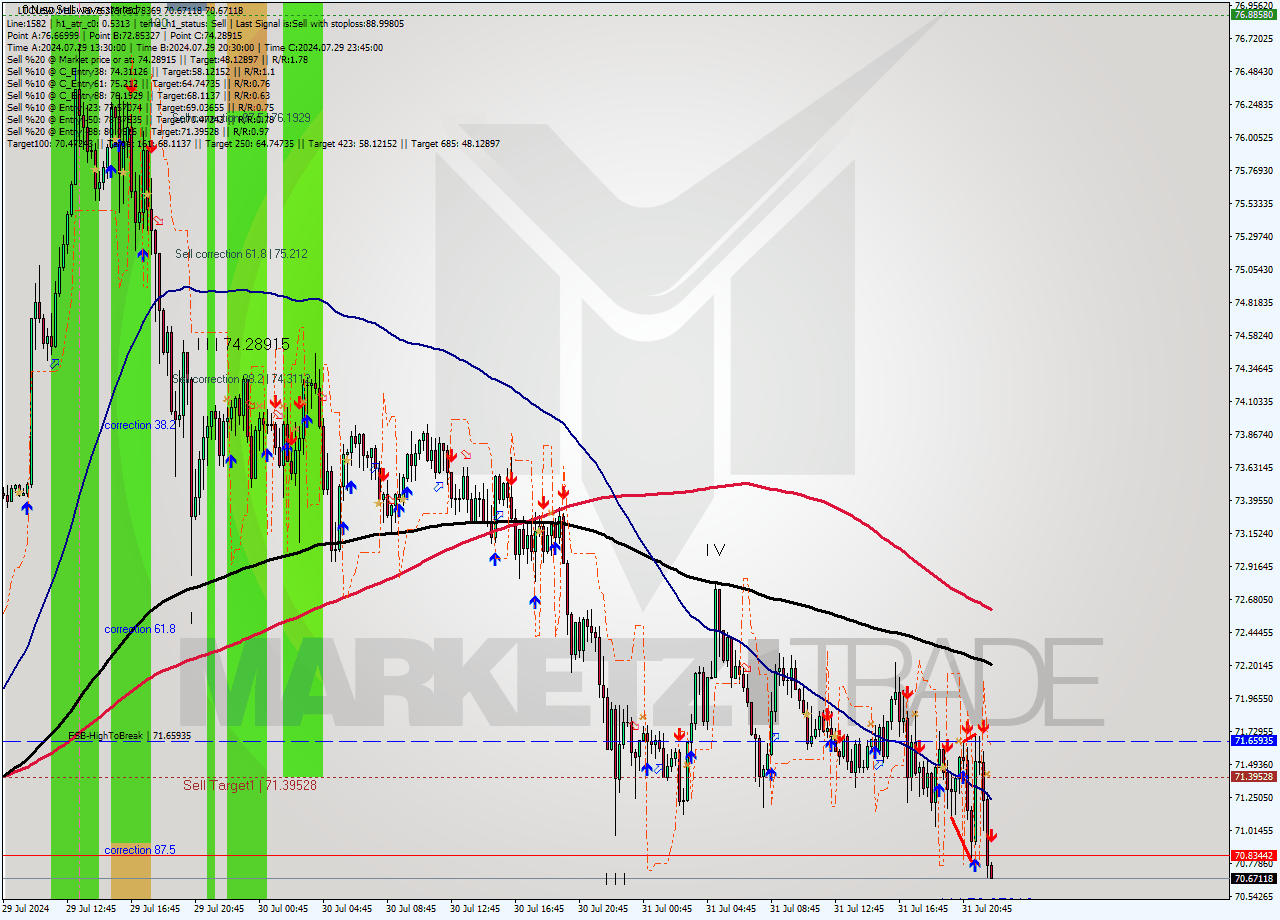The width and height of the screenshot is (1280, 920).
Task: Click 'Sell %20 @ Market price' line
Action: tap(157, 59)
